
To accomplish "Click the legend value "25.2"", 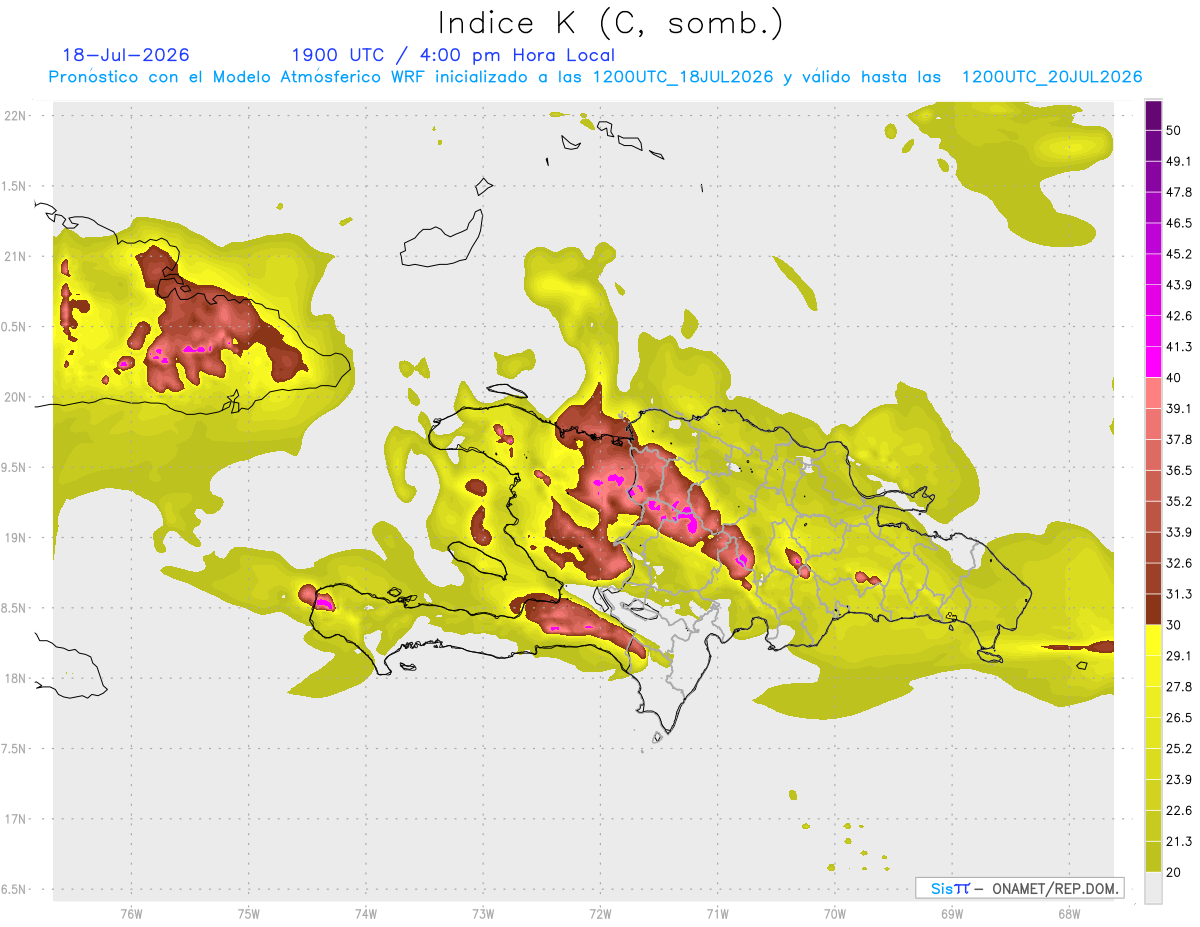I will [x=1179, y=748].
